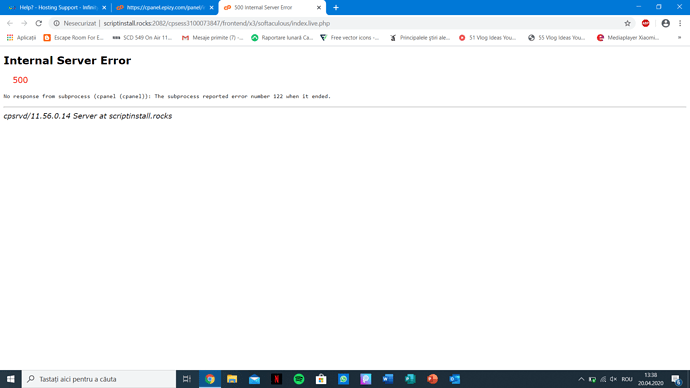Reload the page with the refresh icon
This screenshot has width=690, height=388.
39,23
